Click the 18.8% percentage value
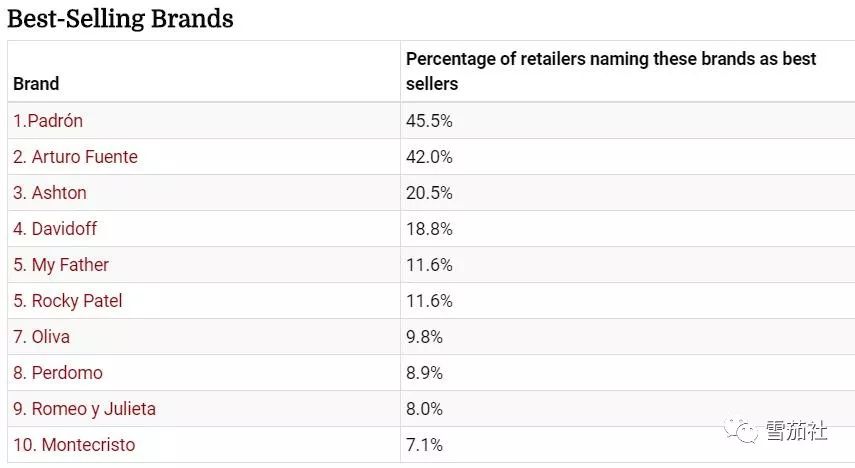Viewport: 855px width, 468px height. (x=429, y=229)
